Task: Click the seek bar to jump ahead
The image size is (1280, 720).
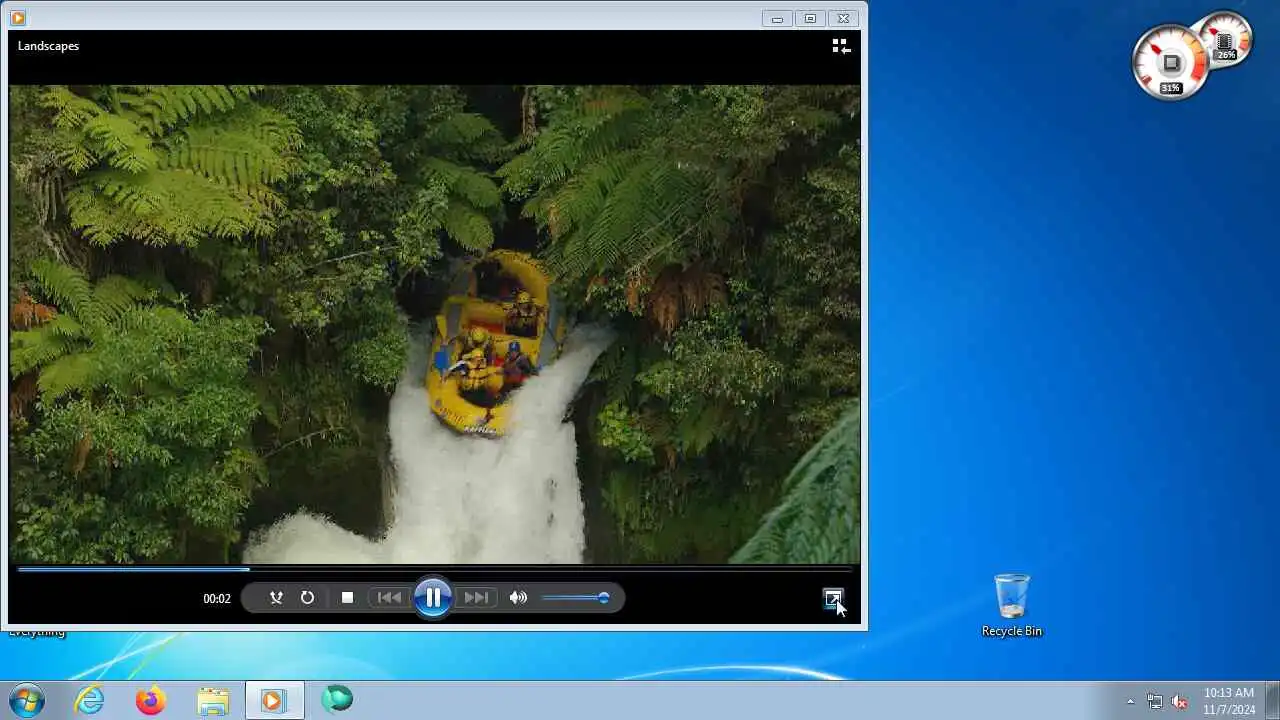Action: pyautogui.click(x=433, y=569)
